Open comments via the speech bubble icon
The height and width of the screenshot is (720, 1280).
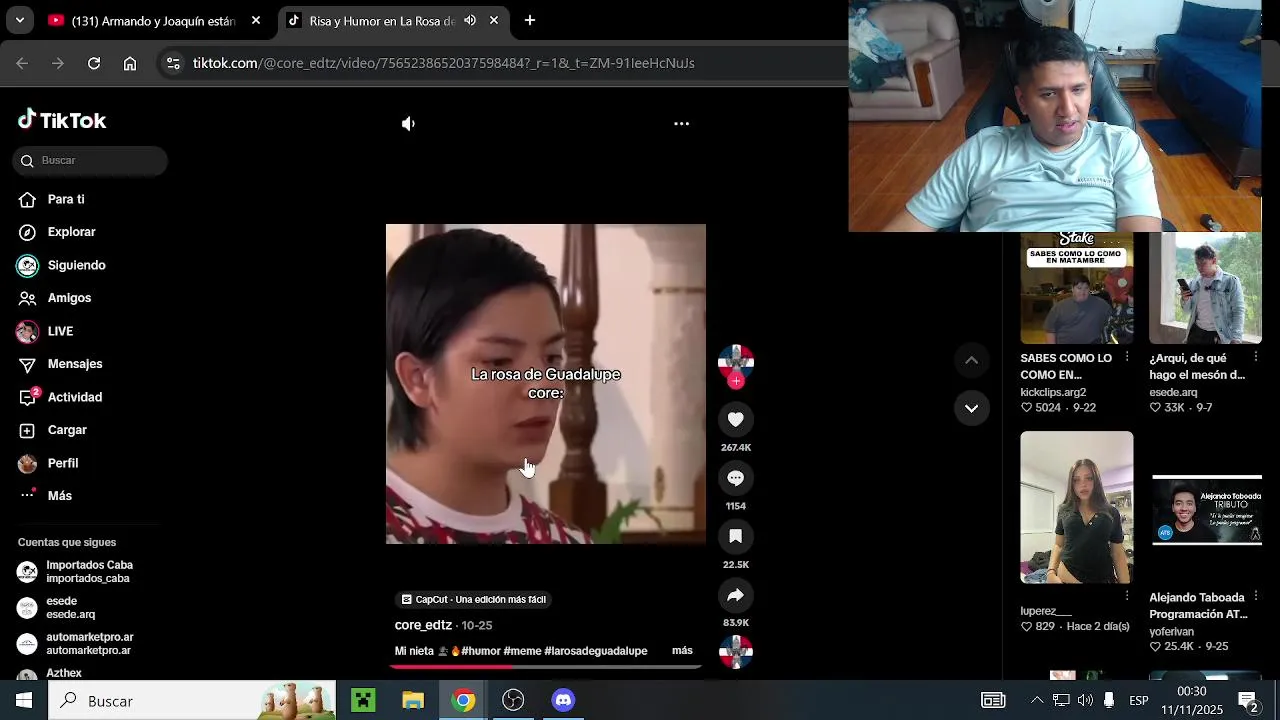735,478
